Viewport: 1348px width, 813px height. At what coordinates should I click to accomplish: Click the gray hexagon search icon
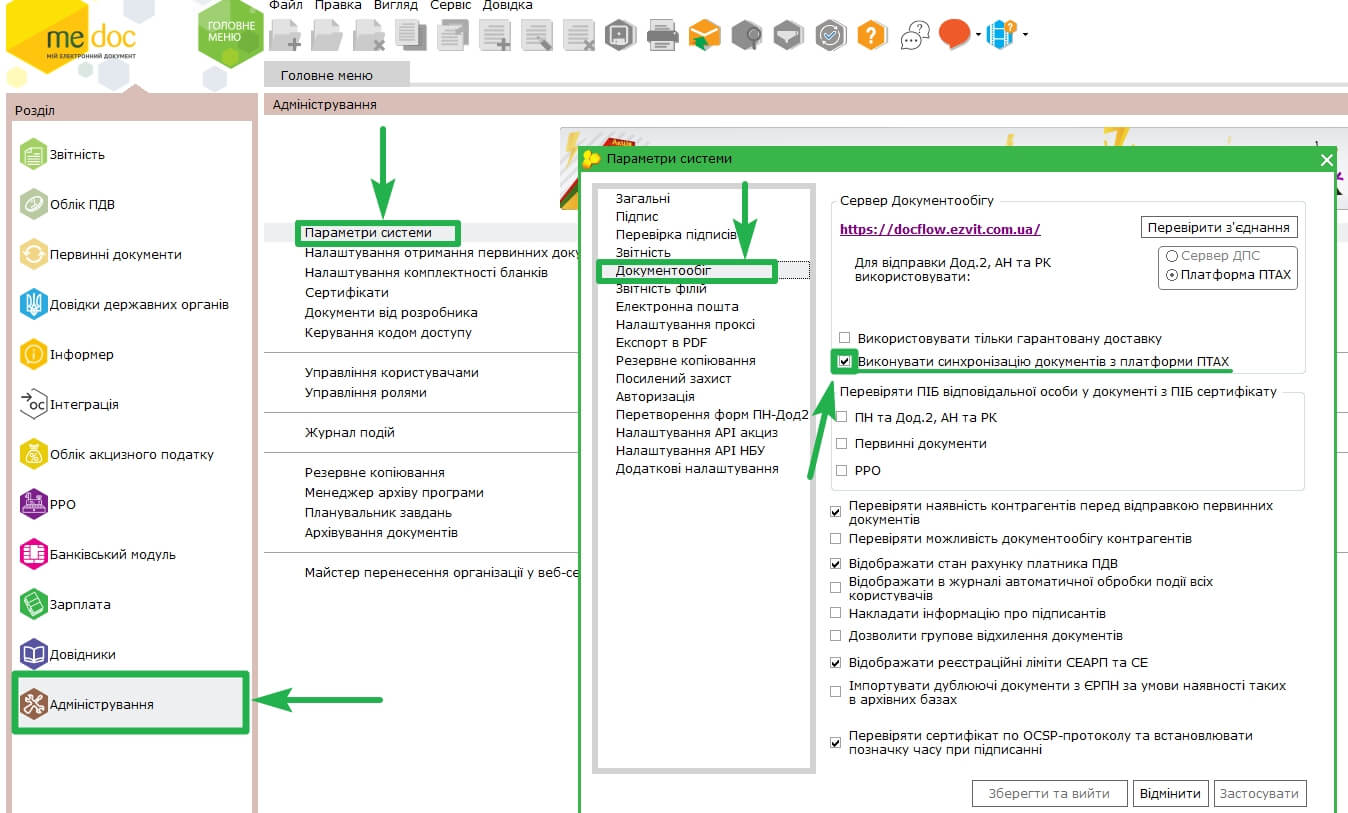747,36
